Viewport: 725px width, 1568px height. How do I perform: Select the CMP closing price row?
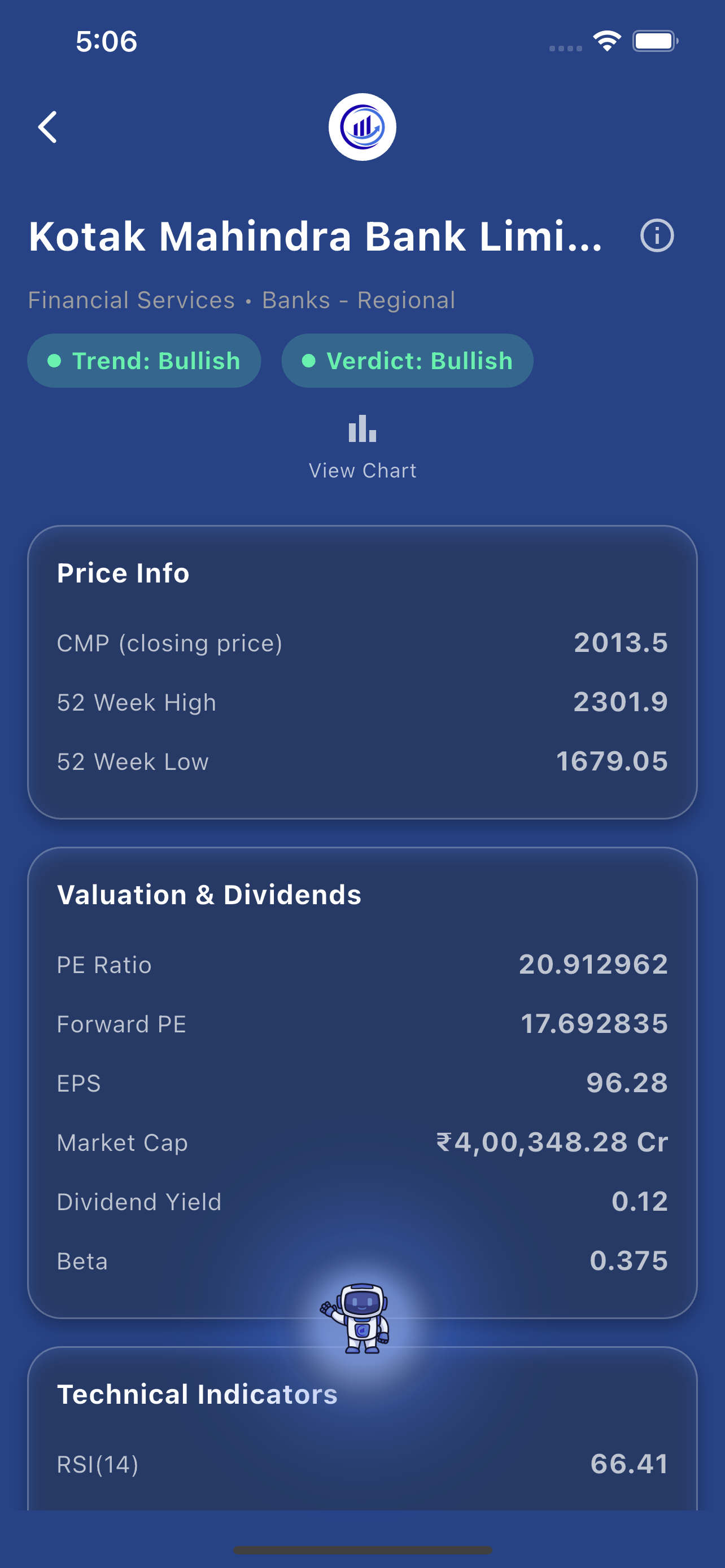tap(362, 643)
